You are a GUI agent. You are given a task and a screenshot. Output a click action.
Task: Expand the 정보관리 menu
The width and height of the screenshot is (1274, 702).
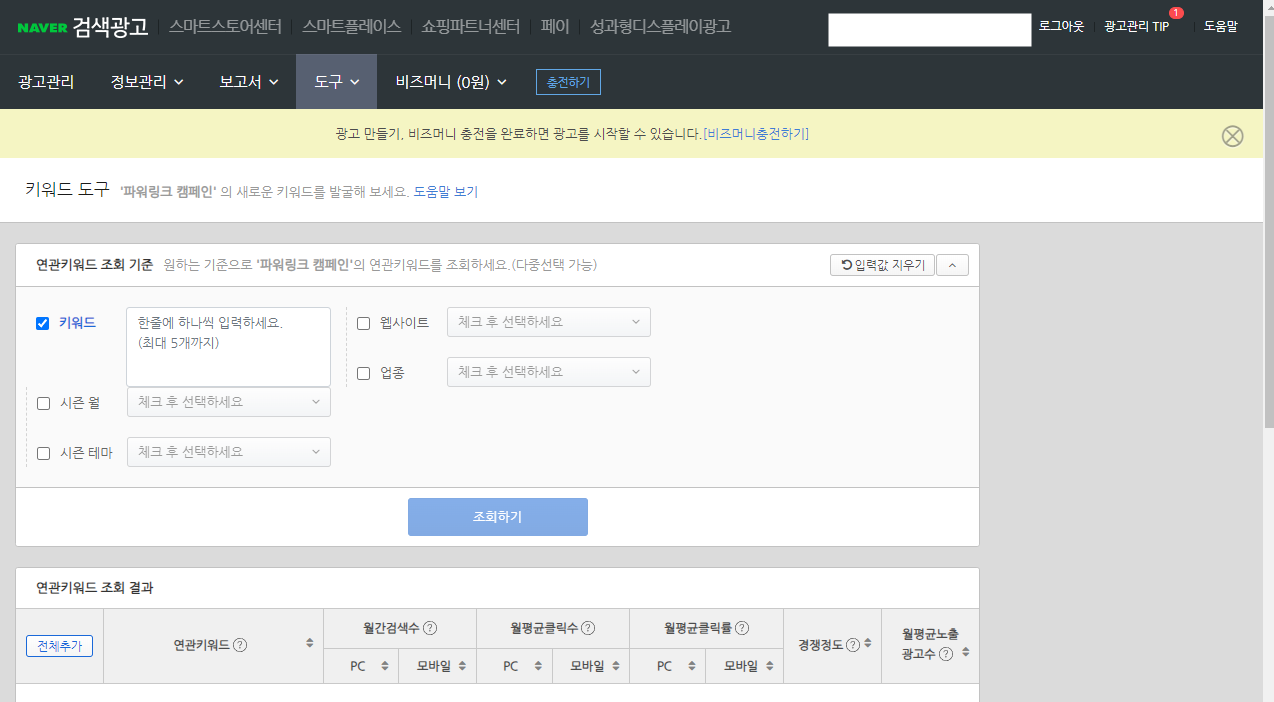coord(147,82)
